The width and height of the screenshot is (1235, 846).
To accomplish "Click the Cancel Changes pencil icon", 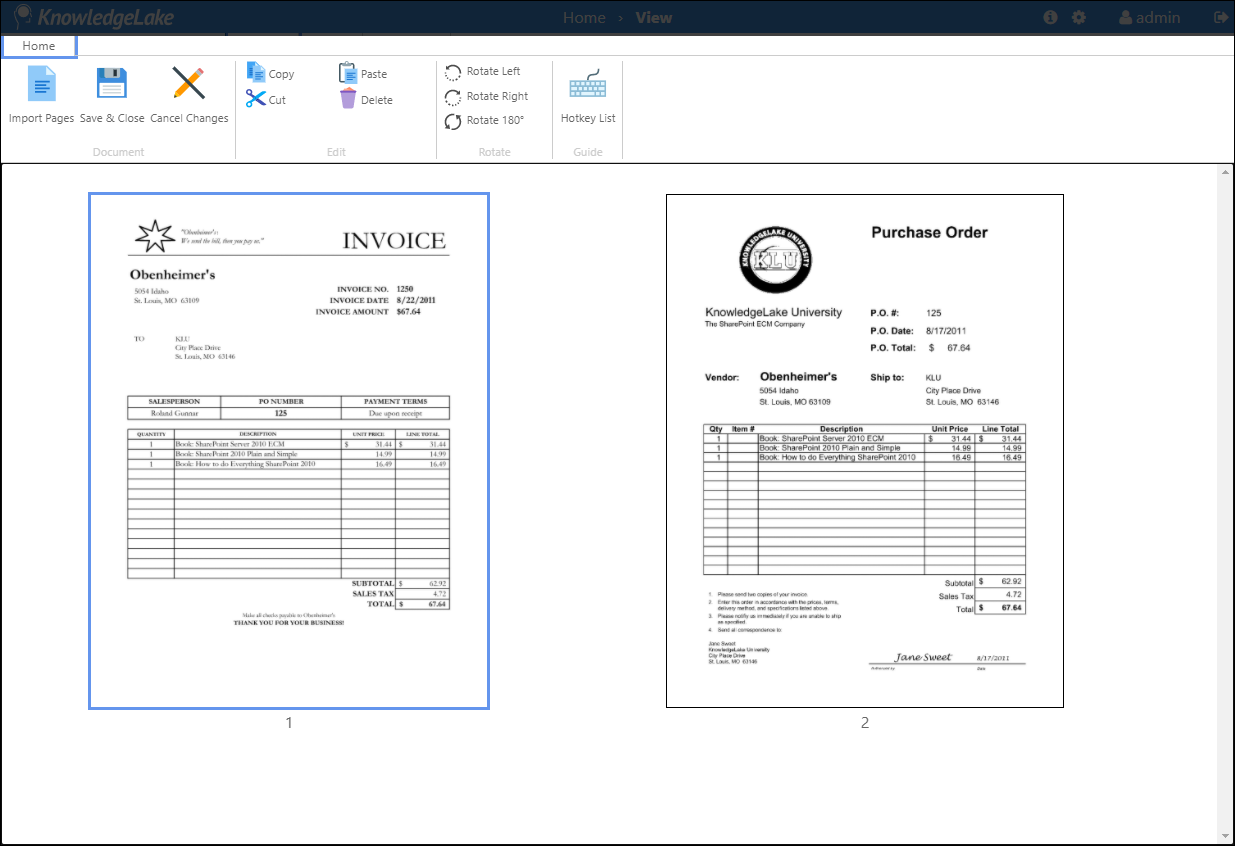I will [x=189, y=83].
